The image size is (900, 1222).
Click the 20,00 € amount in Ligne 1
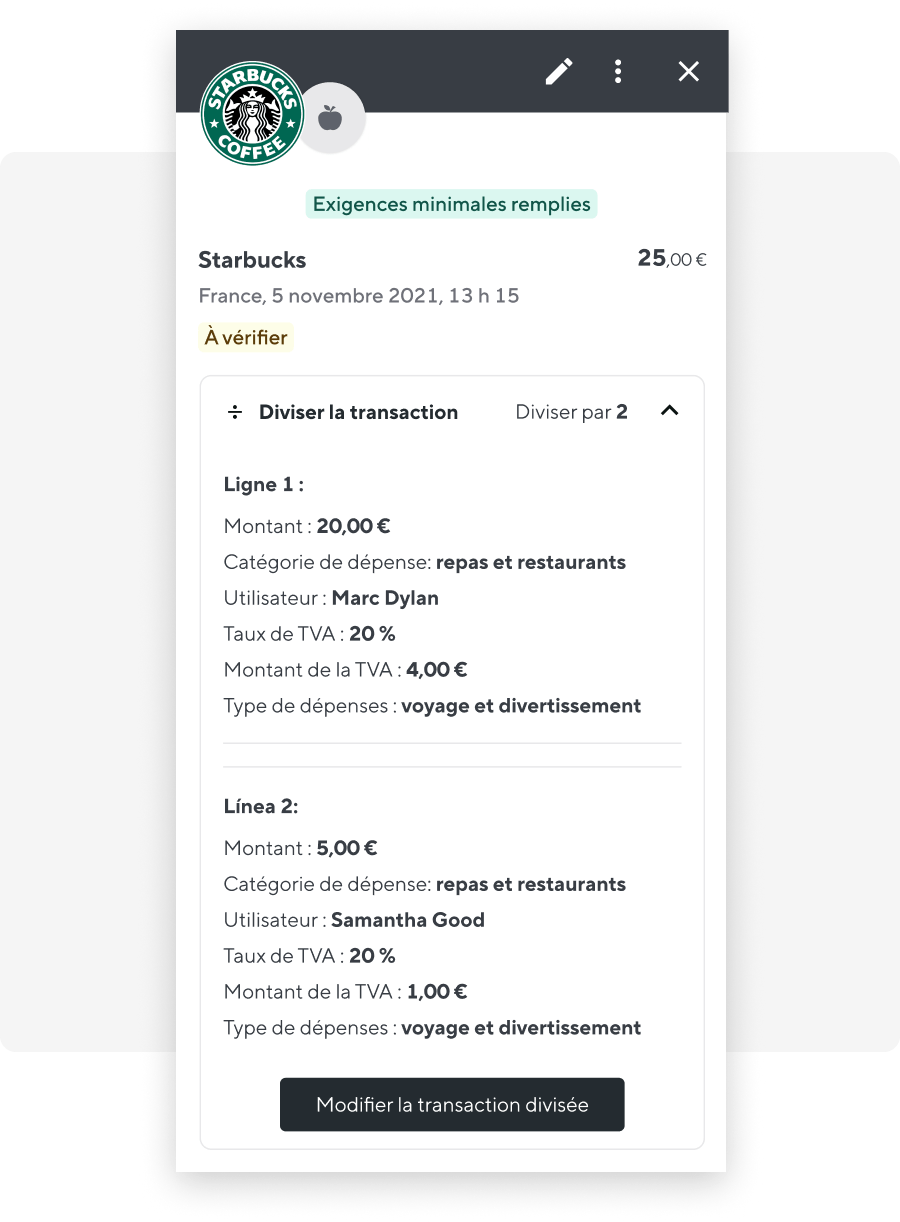click(354, 526)
